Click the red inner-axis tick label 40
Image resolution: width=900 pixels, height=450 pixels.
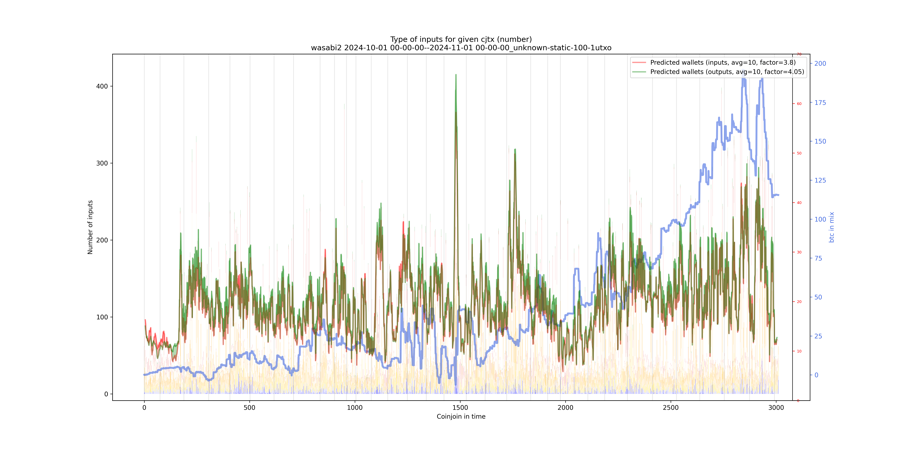[x=799, y=203]
